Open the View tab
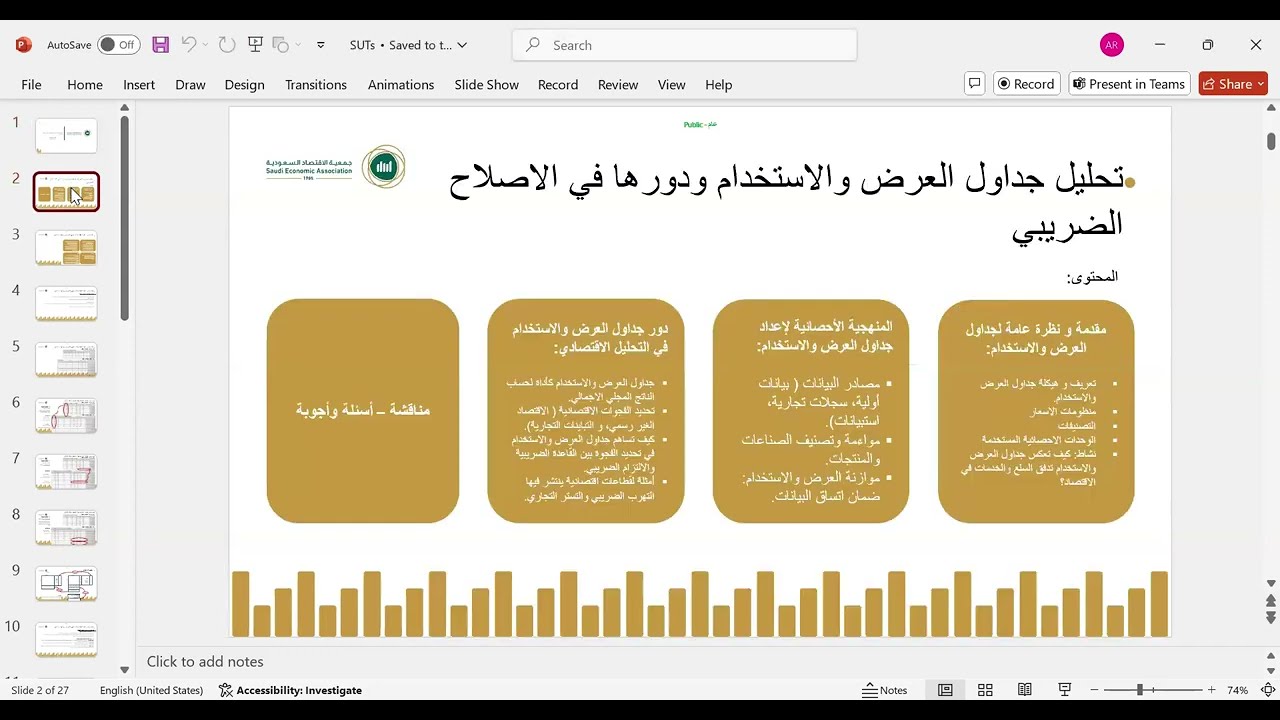 (671, 85)
